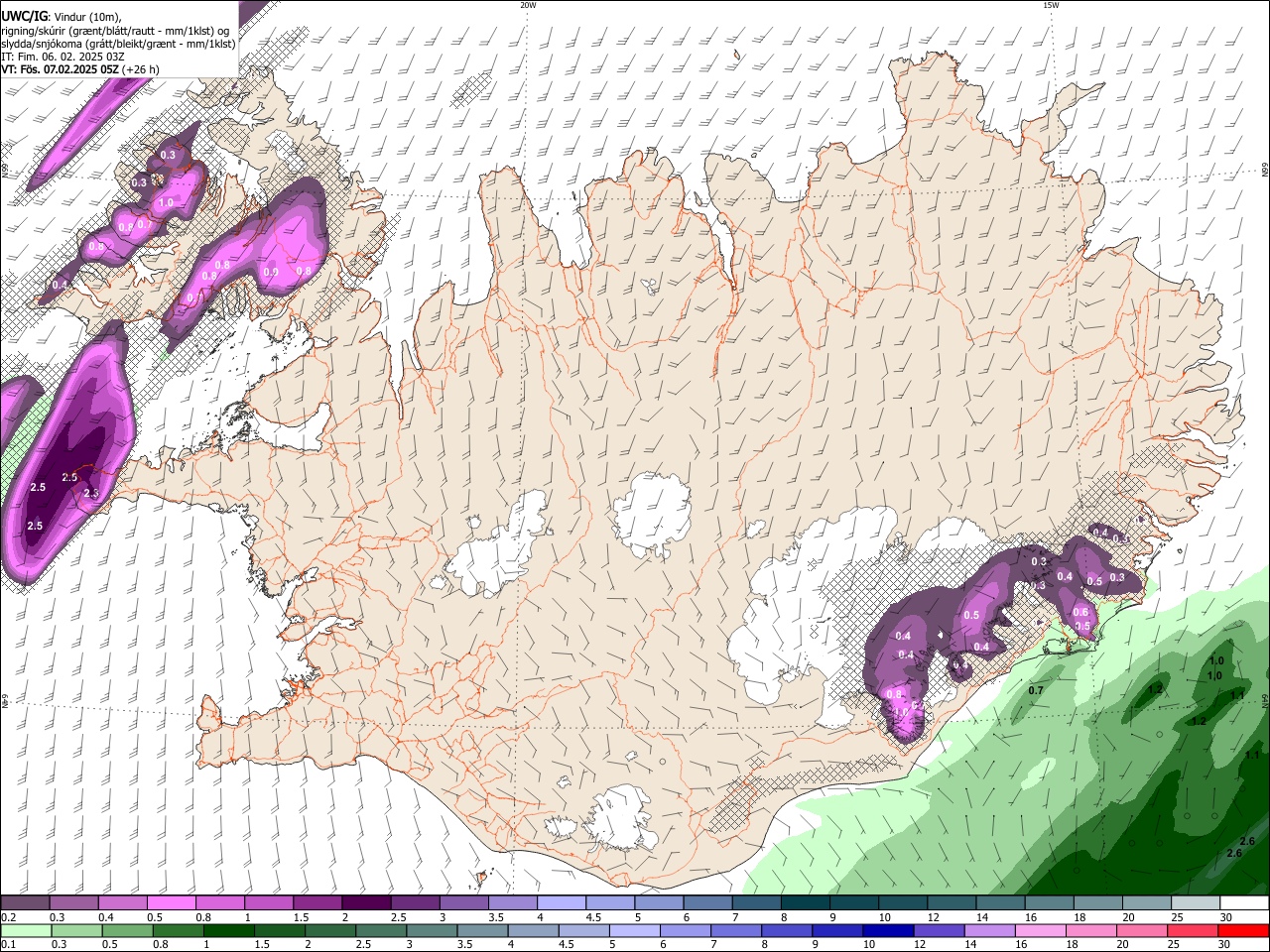The image size is (1270, 952).
Task: Click the '2.3' precipitation value label
Action: click(91, 493)
